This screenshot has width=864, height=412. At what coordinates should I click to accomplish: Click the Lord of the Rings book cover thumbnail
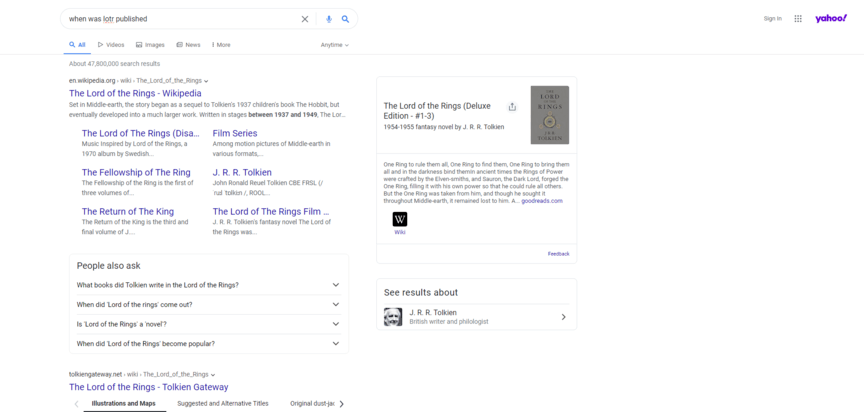coord(549,115)
